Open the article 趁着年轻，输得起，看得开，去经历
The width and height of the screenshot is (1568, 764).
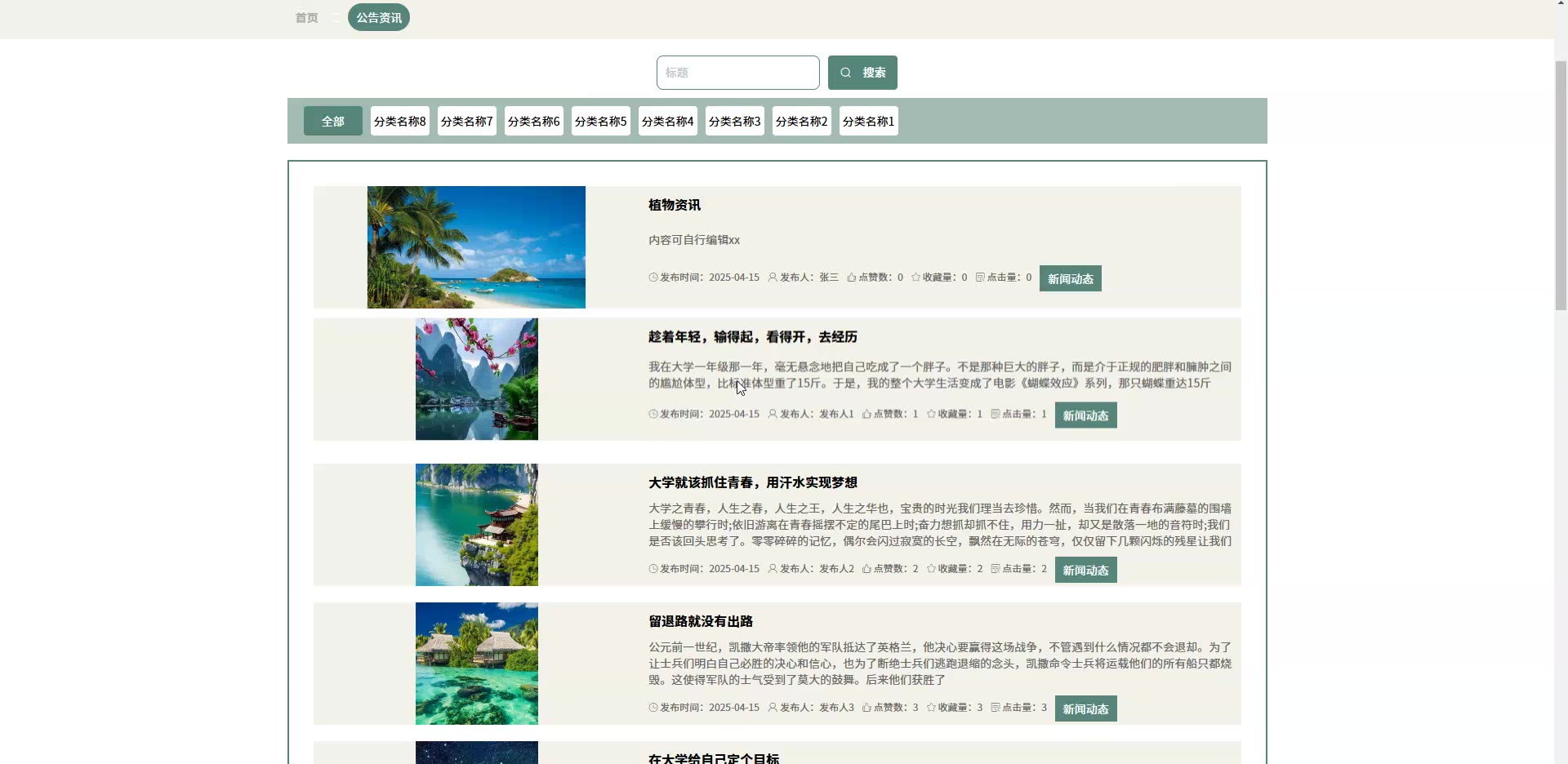pos(753,337)
